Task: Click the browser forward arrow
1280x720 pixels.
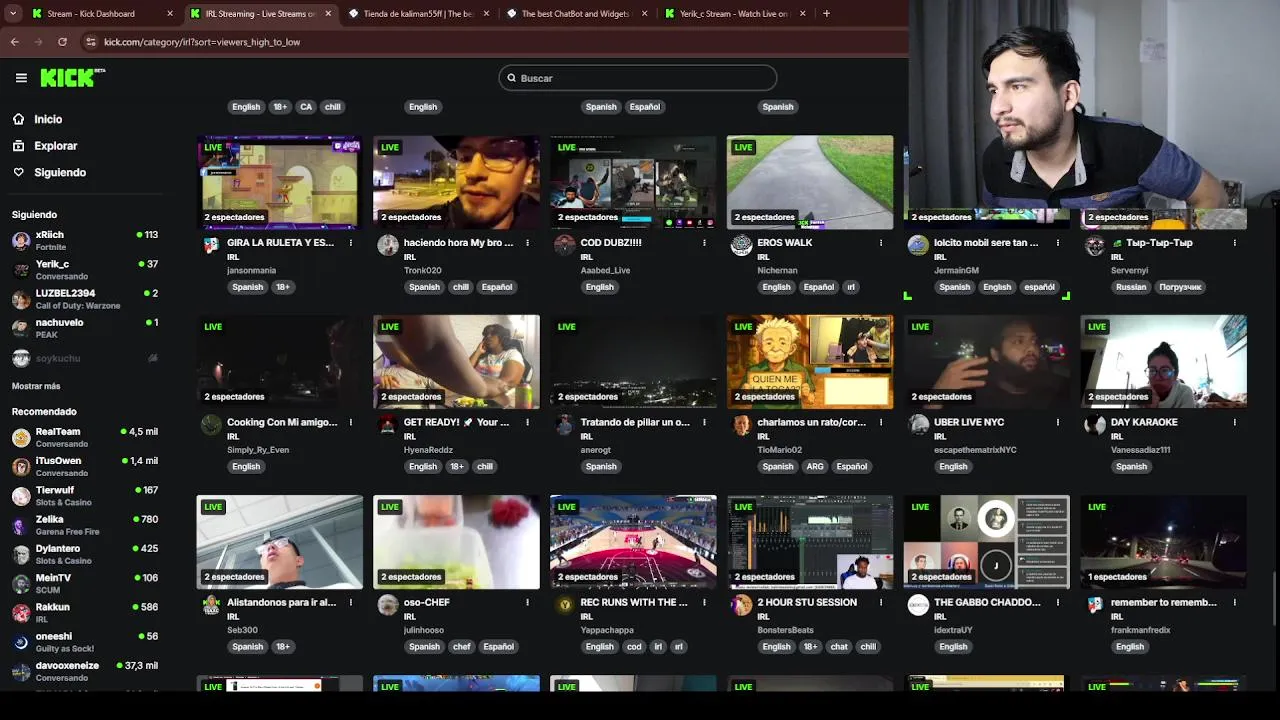Action: click(38, 42)
